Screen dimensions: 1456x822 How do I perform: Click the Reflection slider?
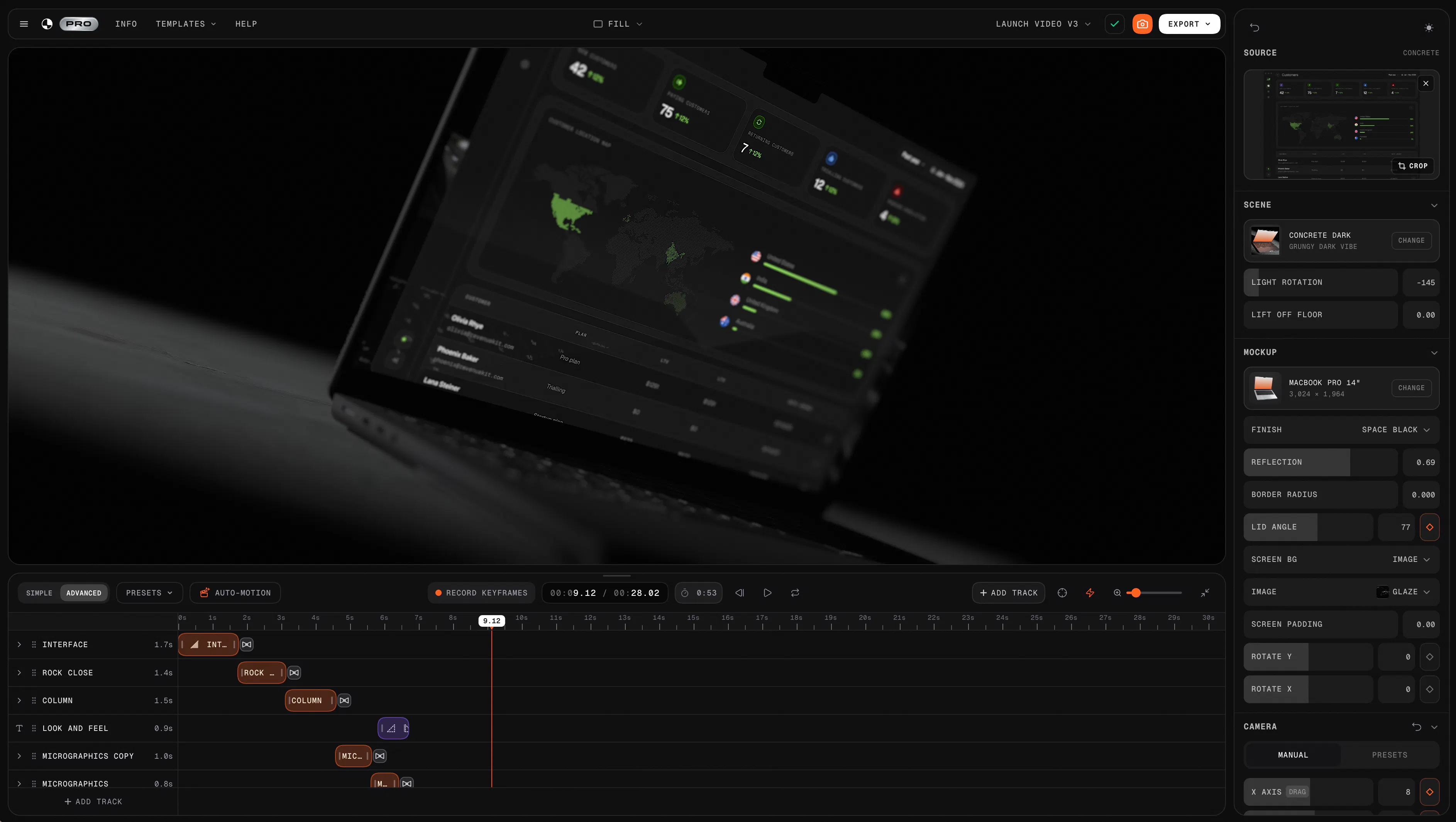pos(1321,462)
